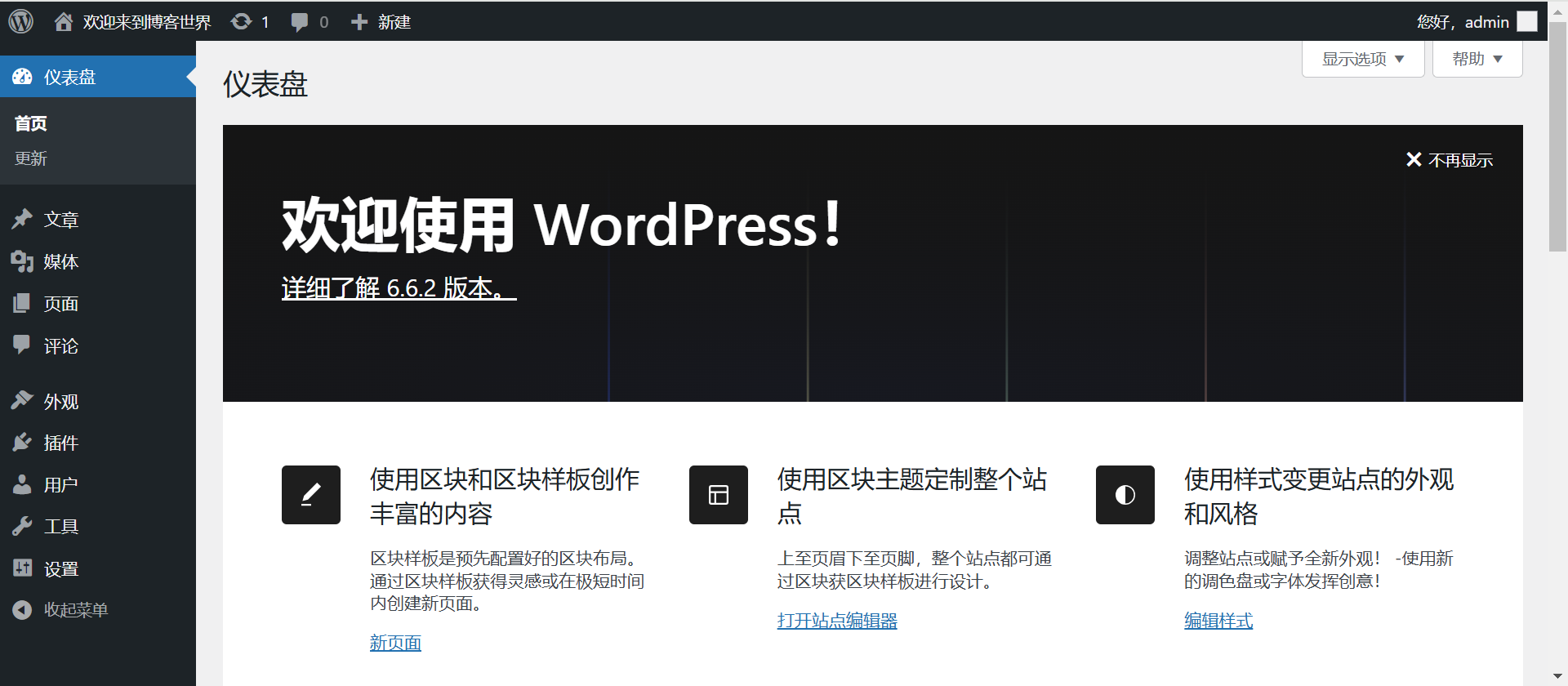Click the sliders icon for 设置

(x=22, y=568)
